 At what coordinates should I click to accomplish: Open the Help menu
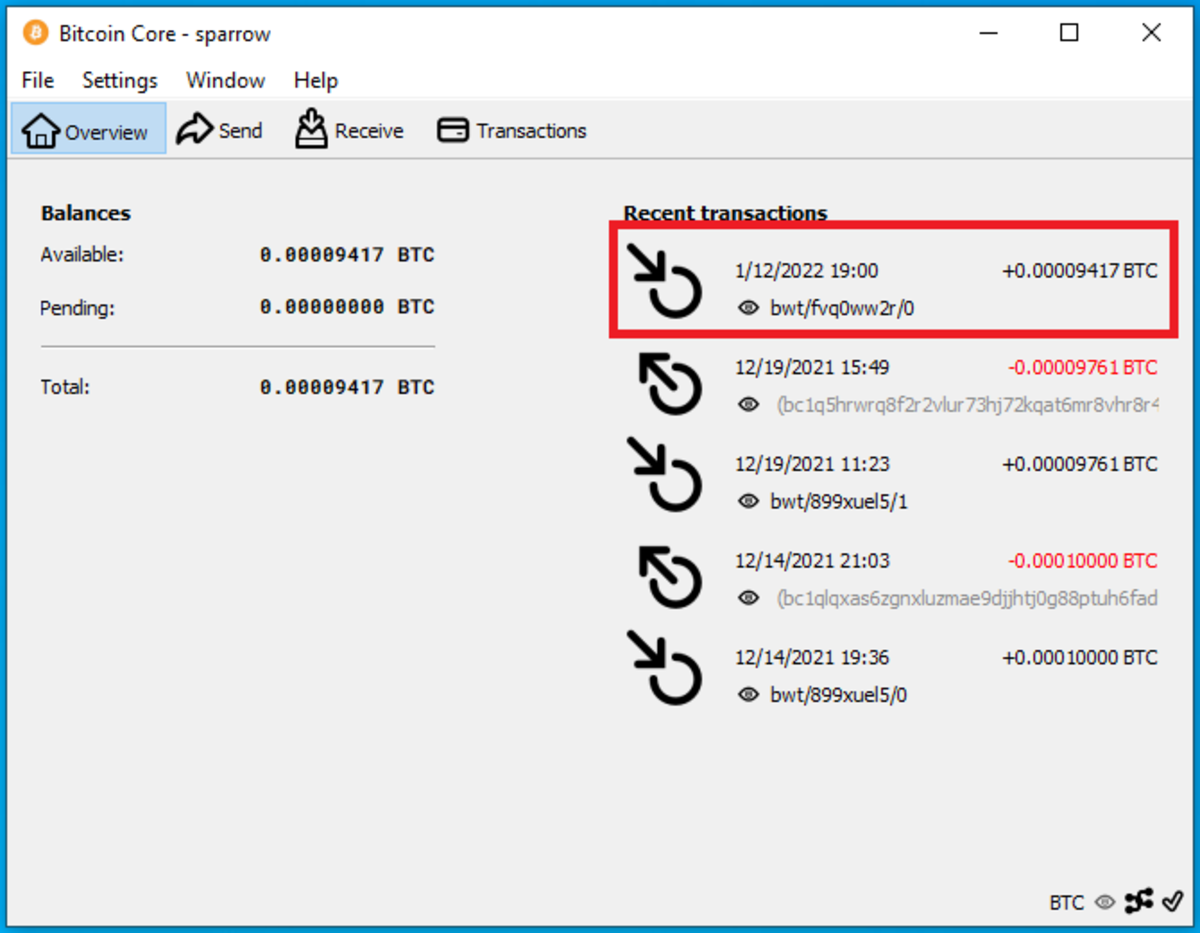316,80
